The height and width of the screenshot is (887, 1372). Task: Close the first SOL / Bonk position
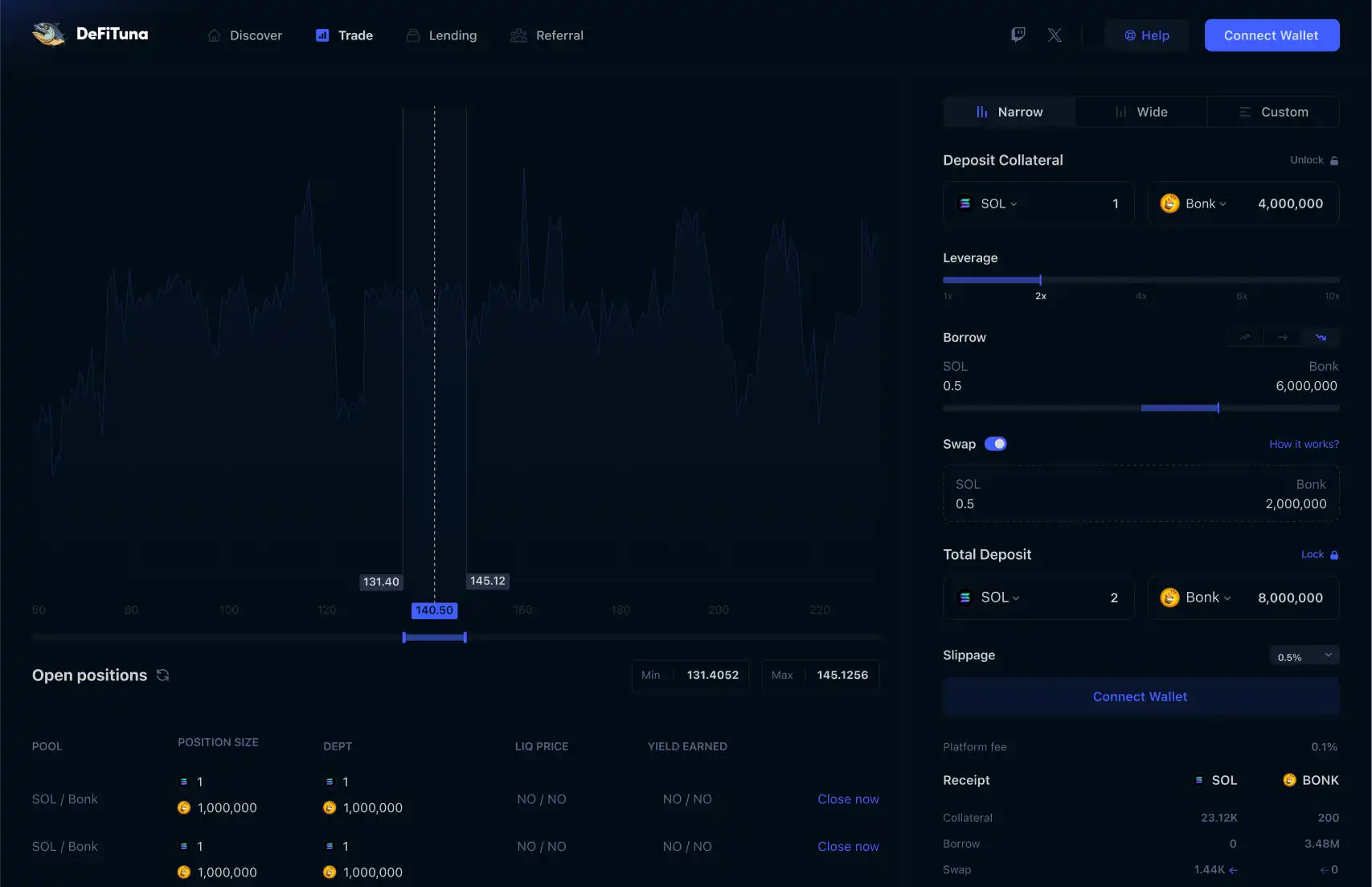coord(848,799)
